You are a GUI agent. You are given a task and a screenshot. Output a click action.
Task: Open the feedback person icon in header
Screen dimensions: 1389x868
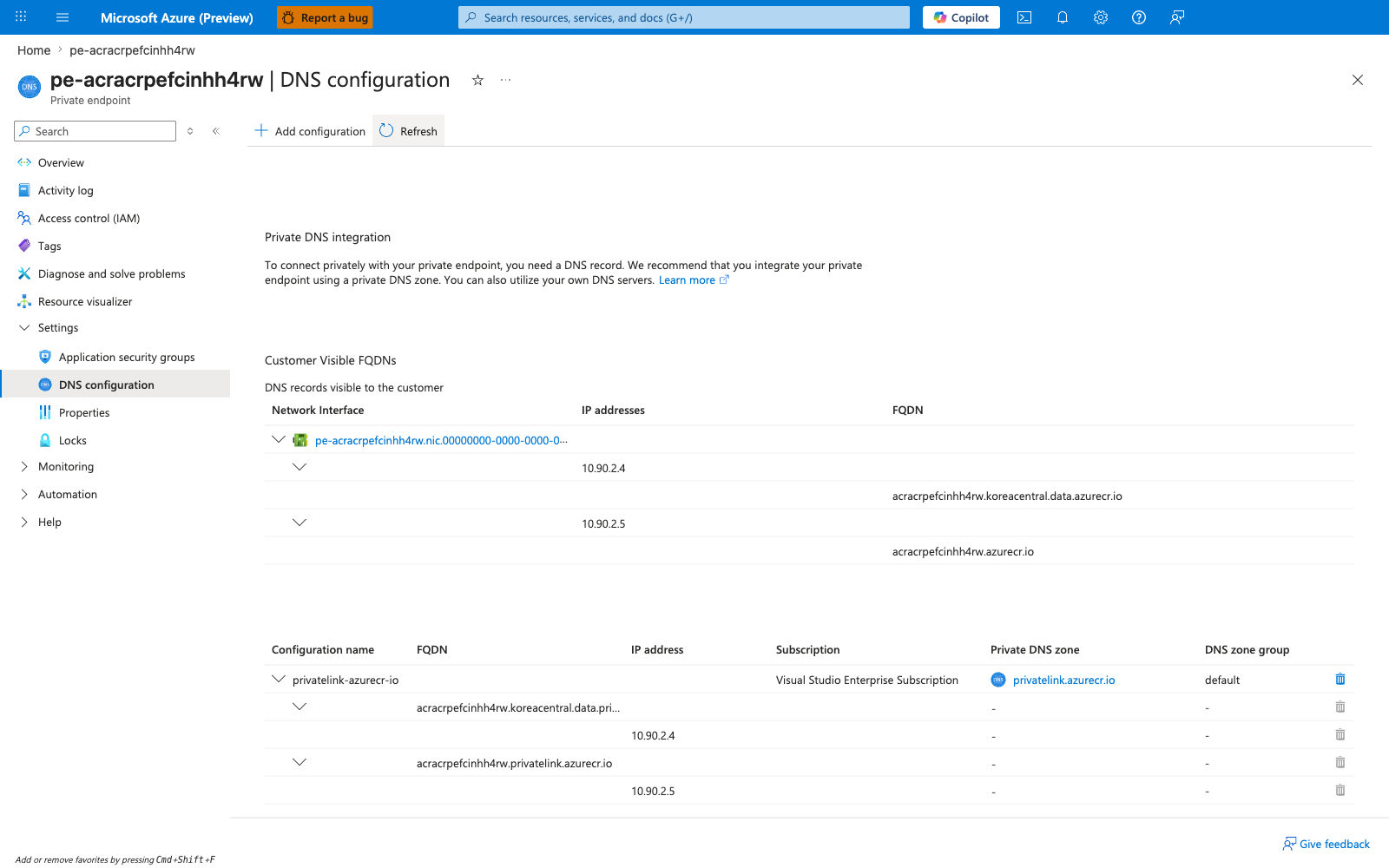[x=1177, y=17]
